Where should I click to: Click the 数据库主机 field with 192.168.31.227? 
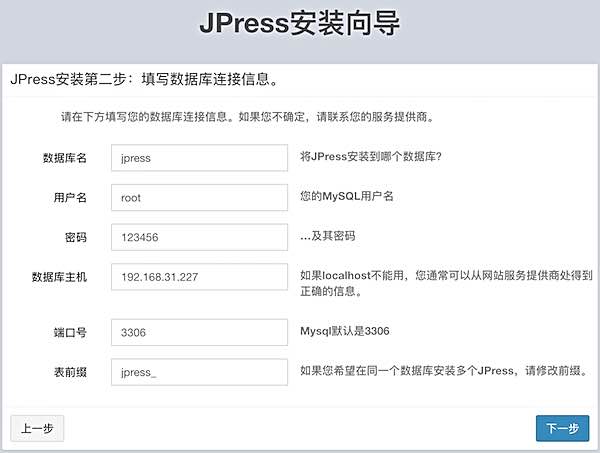click(x=199, y=277)
